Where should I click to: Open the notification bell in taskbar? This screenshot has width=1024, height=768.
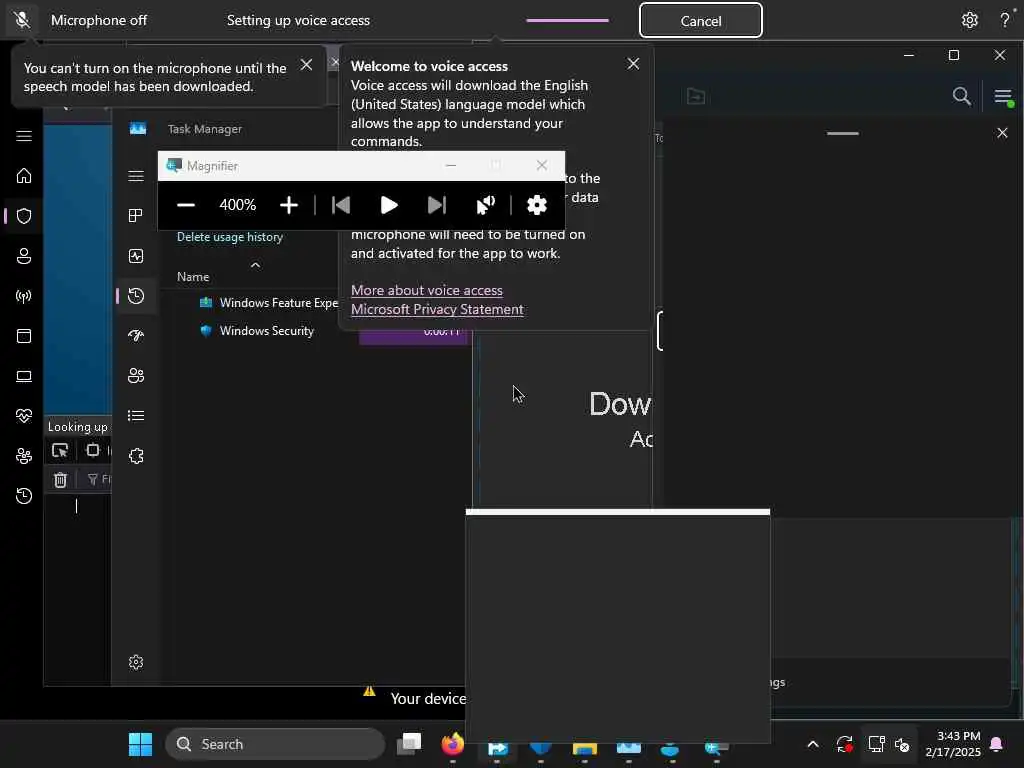pyautogui.click(x=997, y=744)
